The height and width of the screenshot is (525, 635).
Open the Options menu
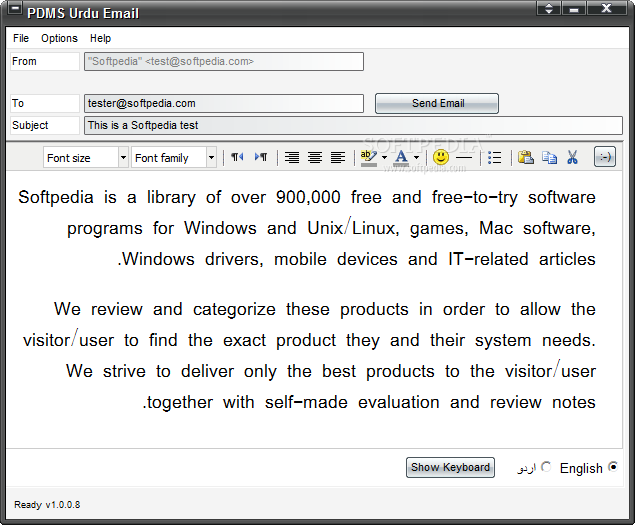pyautogui.click(x=59, y=38)
